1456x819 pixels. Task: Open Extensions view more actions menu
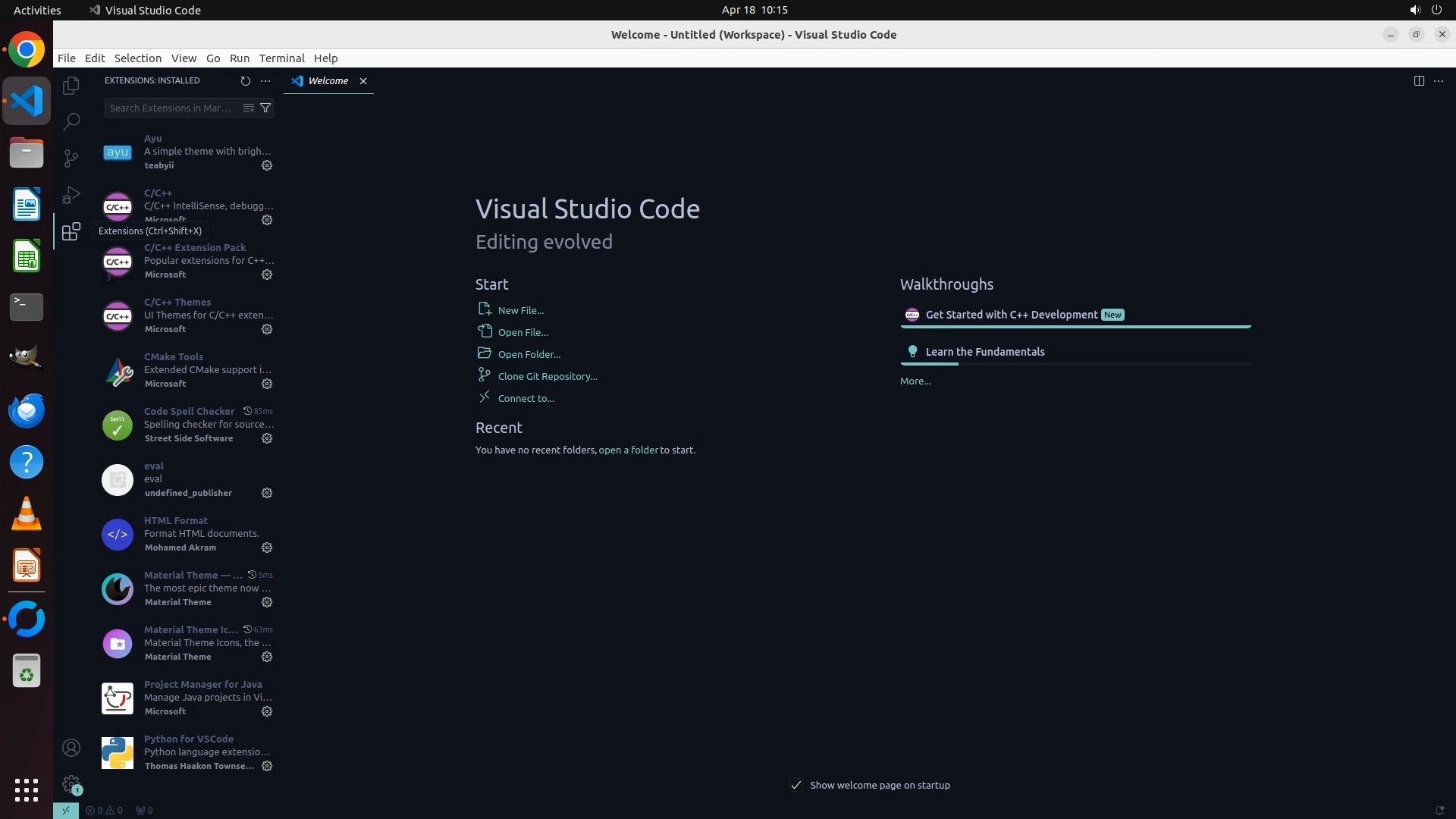(x=265, y=80)
